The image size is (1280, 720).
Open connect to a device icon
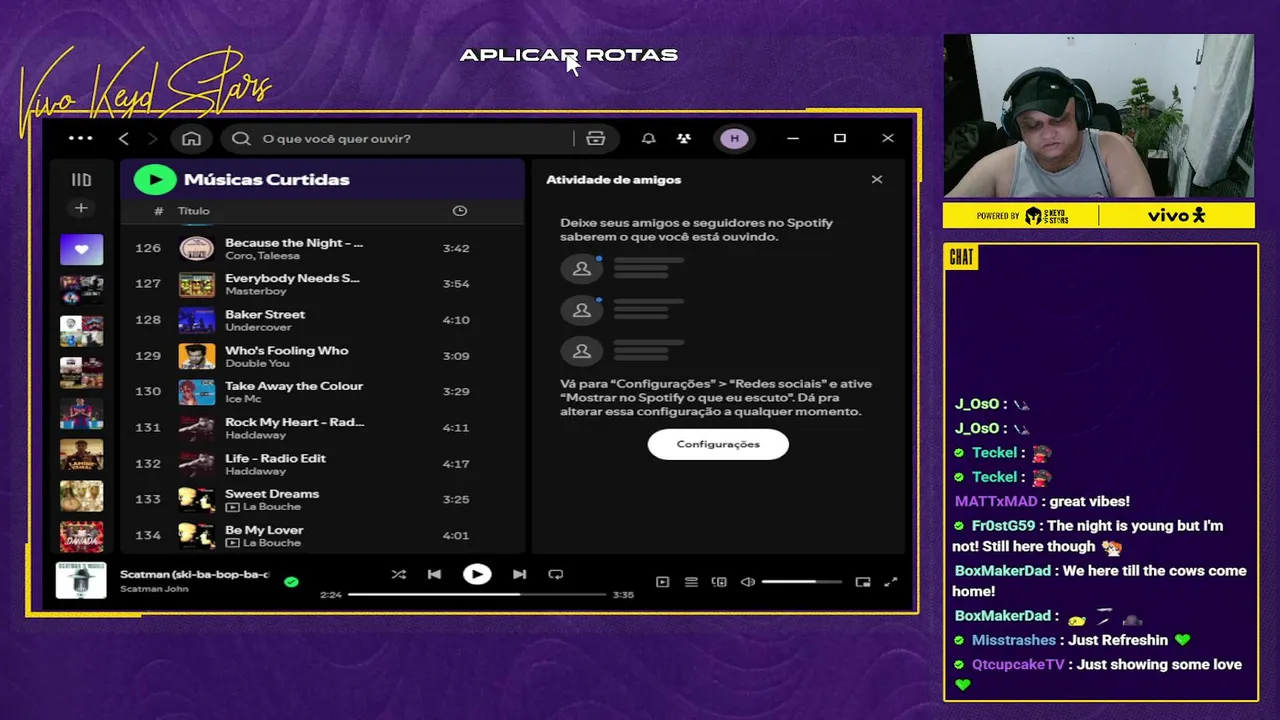pyautogui.click(x=719, y=582)
